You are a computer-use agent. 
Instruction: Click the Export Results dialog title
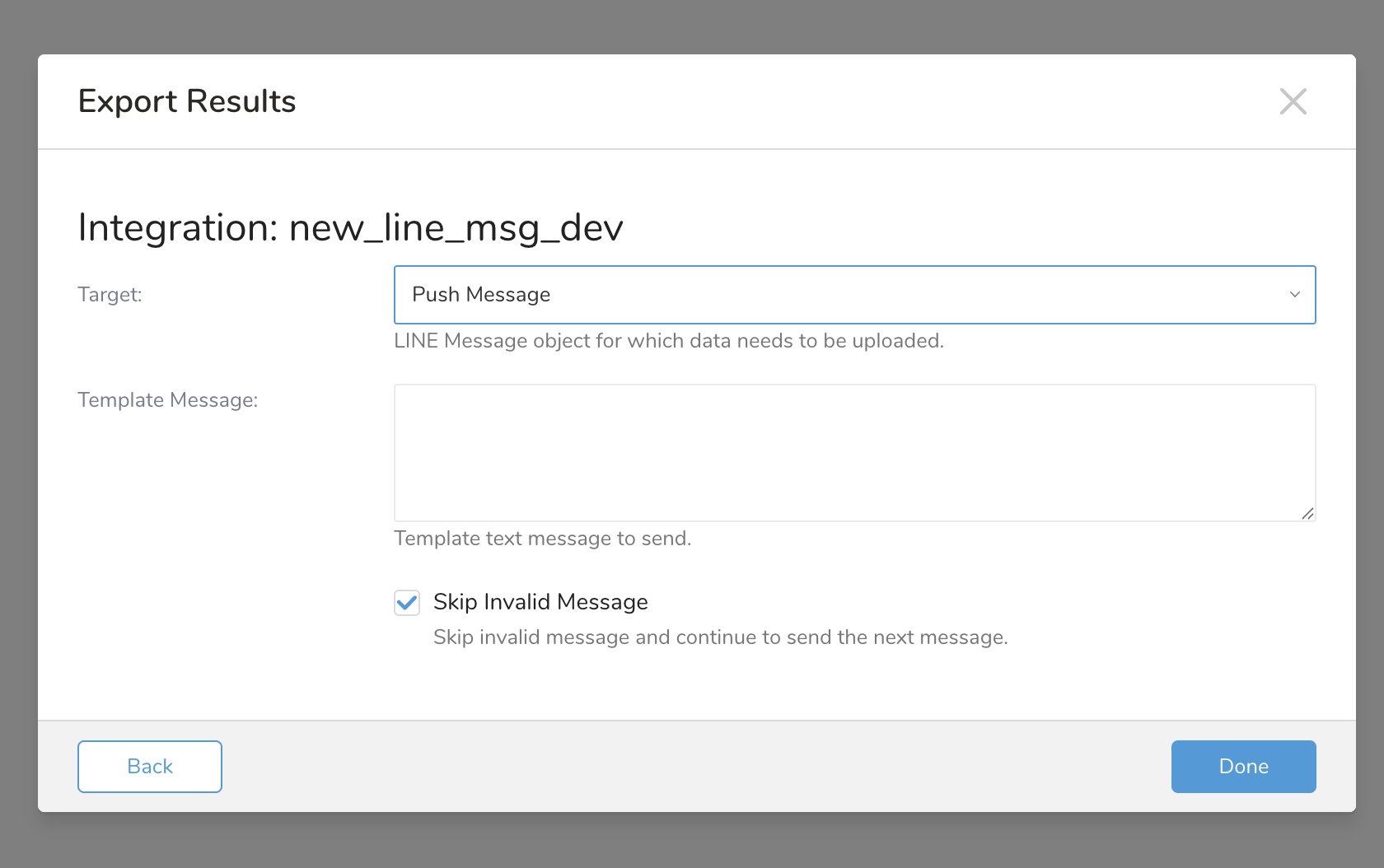pos(187,101)
